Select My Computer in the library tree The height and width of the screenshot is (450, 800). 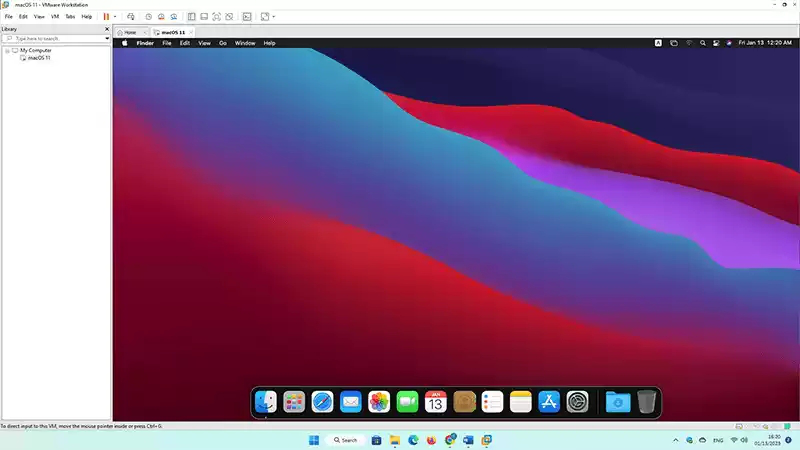tap(36, 51)
